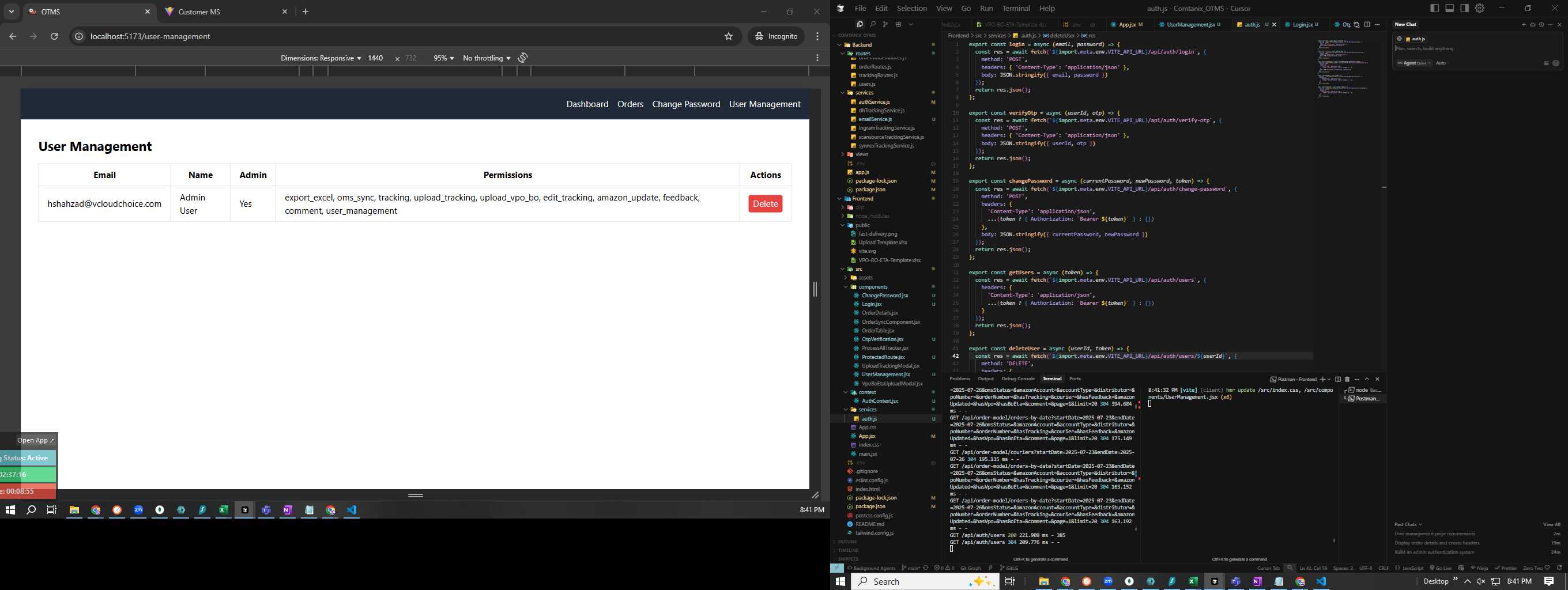
Task: Open the 95% zoom dropdown
Action: [443, 58]
